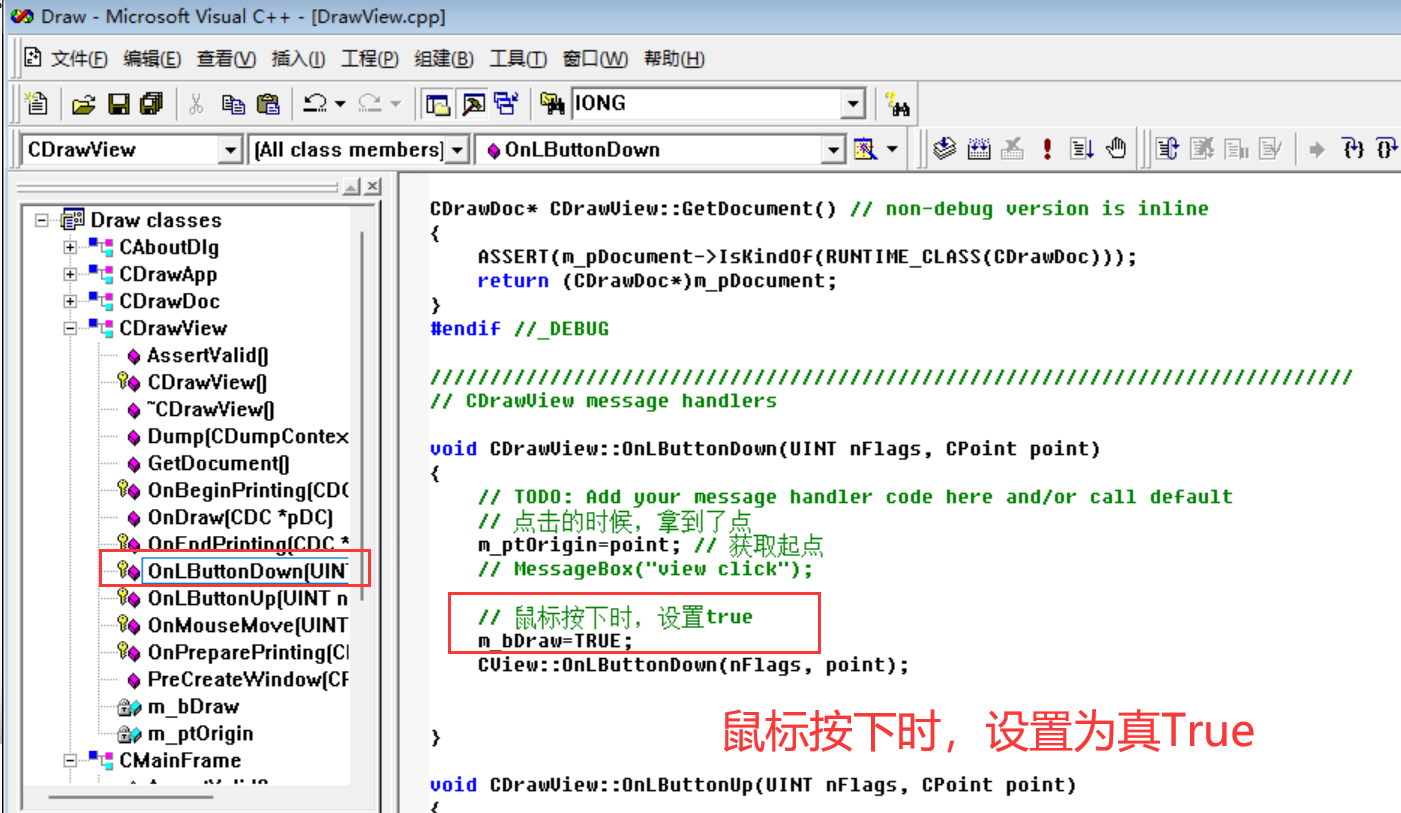Click the Copy icon in toolbar
1401x813 pixels.
click(233, 103)
